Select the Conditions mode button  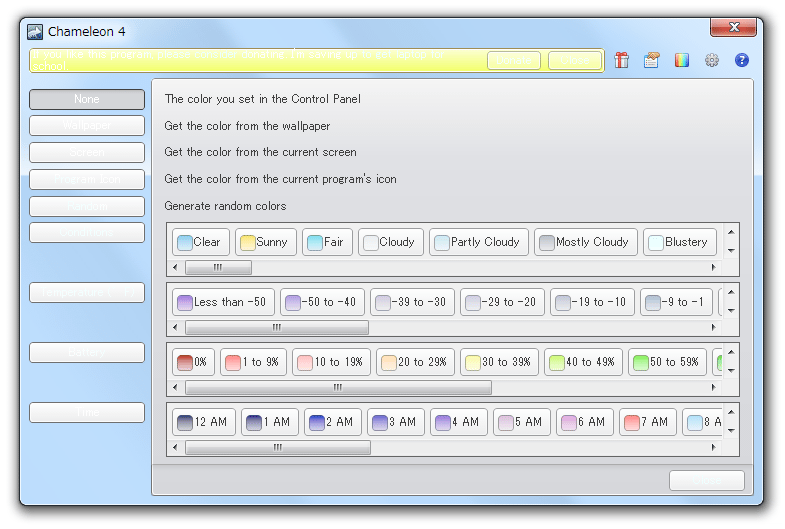pyautogui.click(x=87, y=232)
